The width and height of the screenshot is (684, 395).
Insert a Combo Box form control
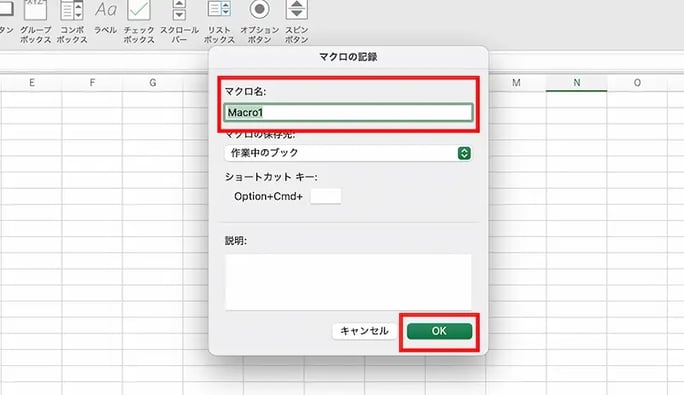point(72,22)
